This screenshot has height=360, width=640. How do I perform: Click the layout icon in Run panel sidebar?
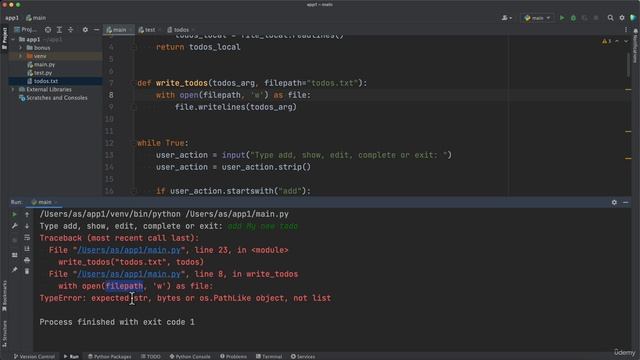coord(14,255)
